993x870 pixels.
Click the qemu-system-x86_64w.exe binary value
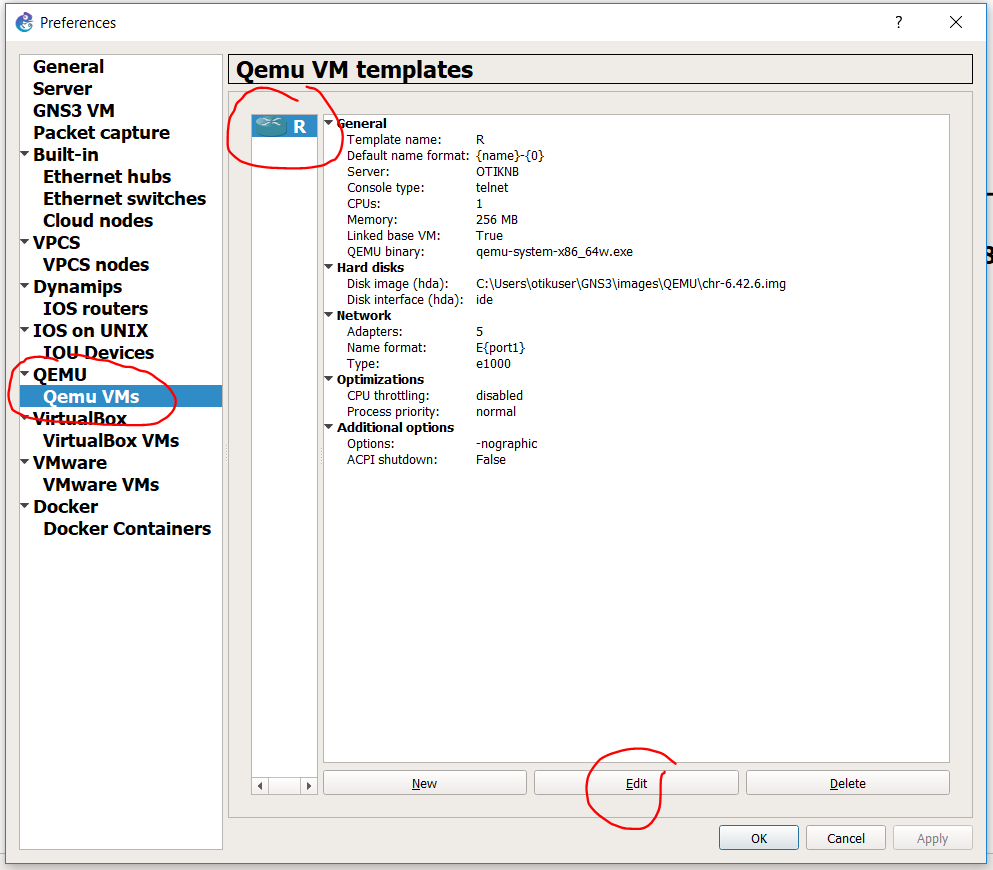[554, 251]
